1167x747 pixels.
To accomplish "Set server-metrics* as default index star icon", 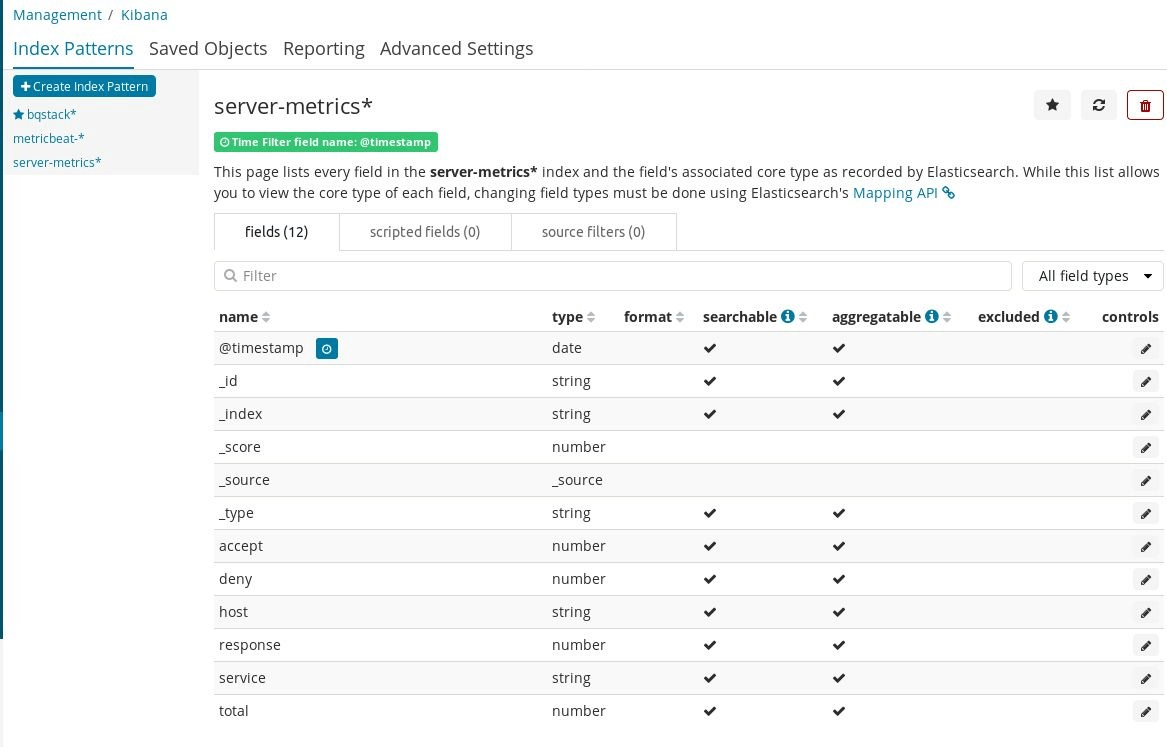I will click(x=1052, y=105).
